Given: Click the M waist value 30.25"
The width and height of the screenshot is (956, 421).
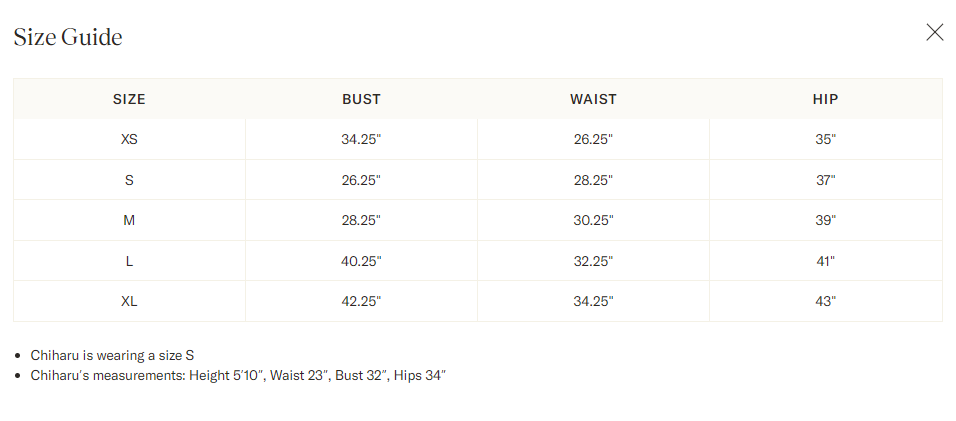Looking at the screenshot, I should (593, 221).
